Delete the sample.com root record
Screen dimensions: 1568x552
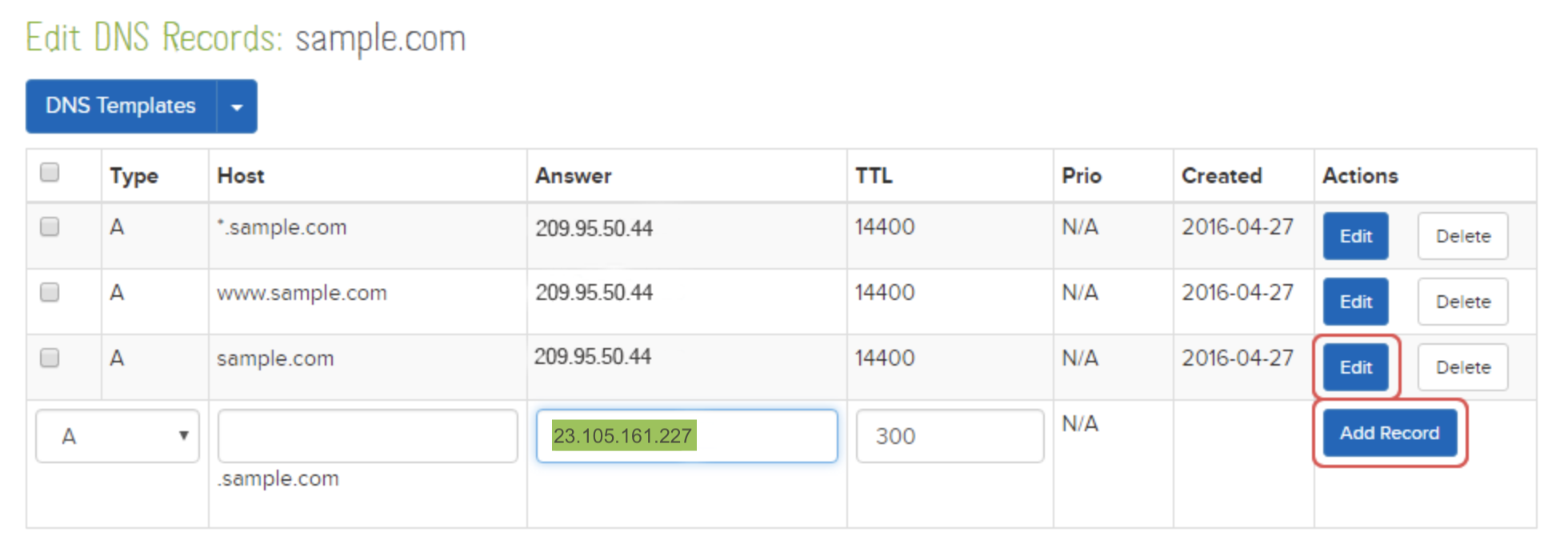pos(1462,367)
